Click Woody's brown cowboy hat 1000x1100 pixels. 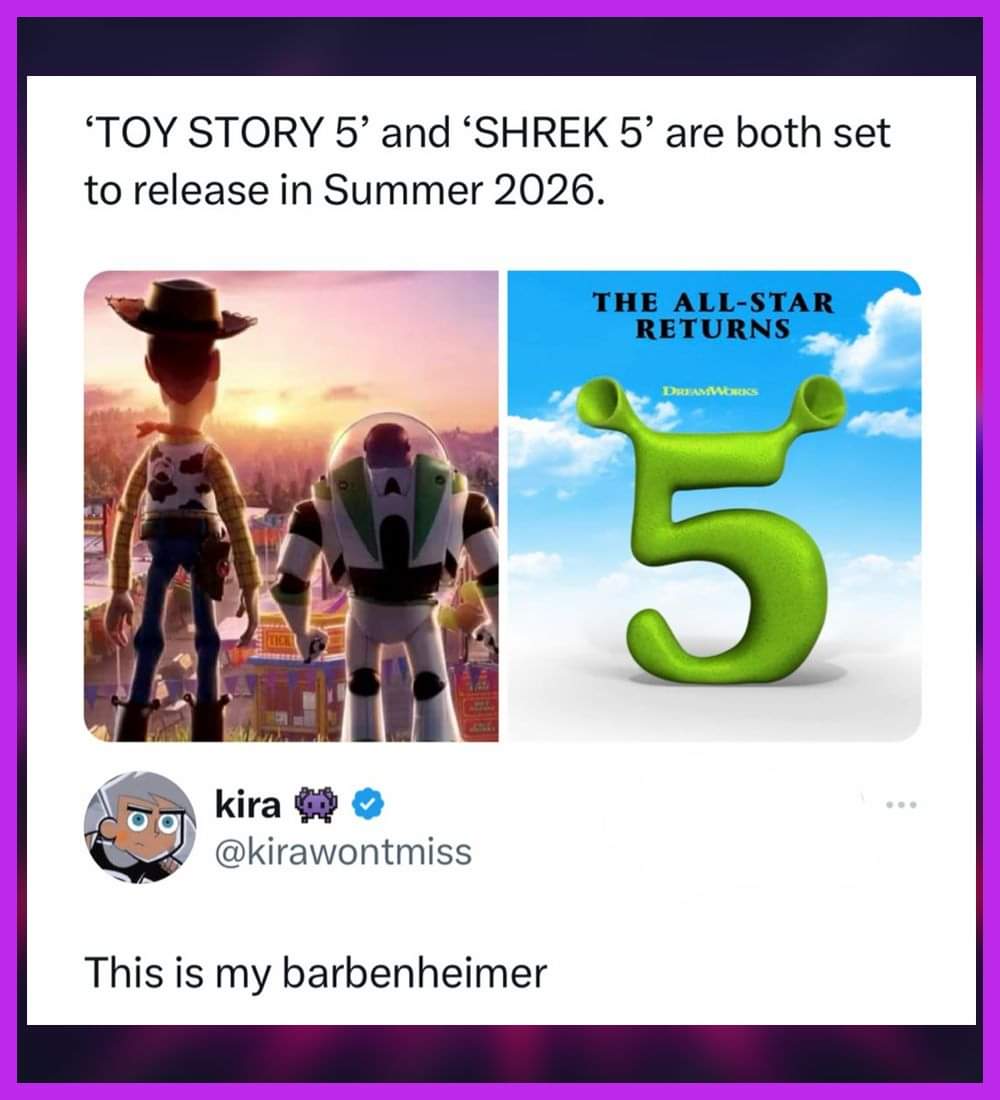182,309
